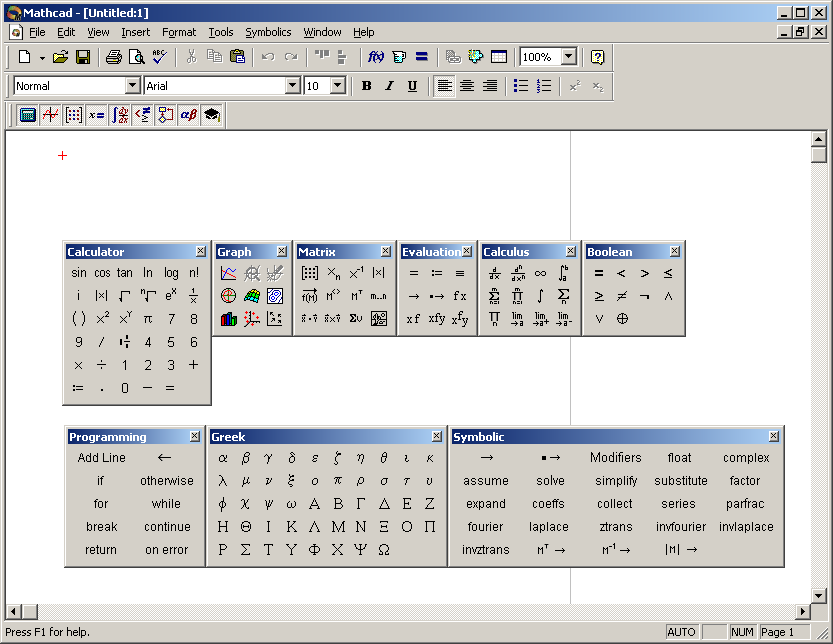Click Not Equal To in Boolean palette
Screen dimensions: 833x644
622,296
